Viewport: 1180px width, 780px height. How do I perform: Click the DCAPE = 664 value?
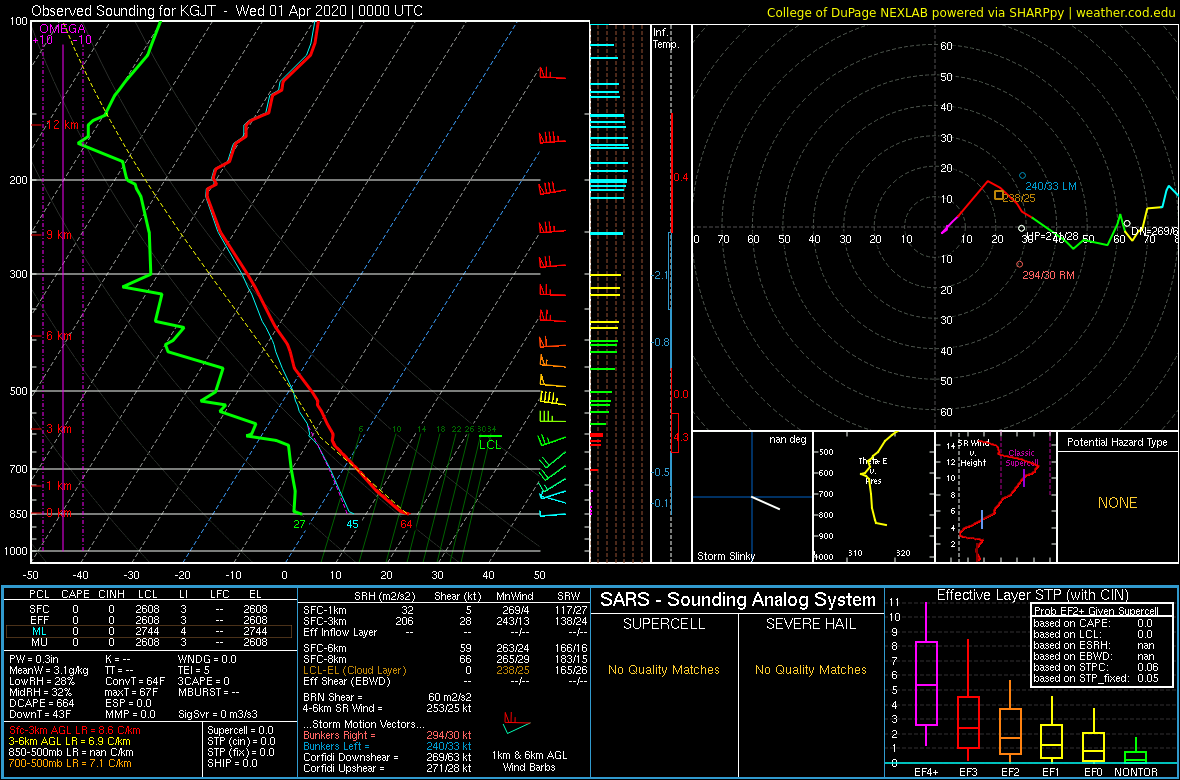[x=41, y=705]
